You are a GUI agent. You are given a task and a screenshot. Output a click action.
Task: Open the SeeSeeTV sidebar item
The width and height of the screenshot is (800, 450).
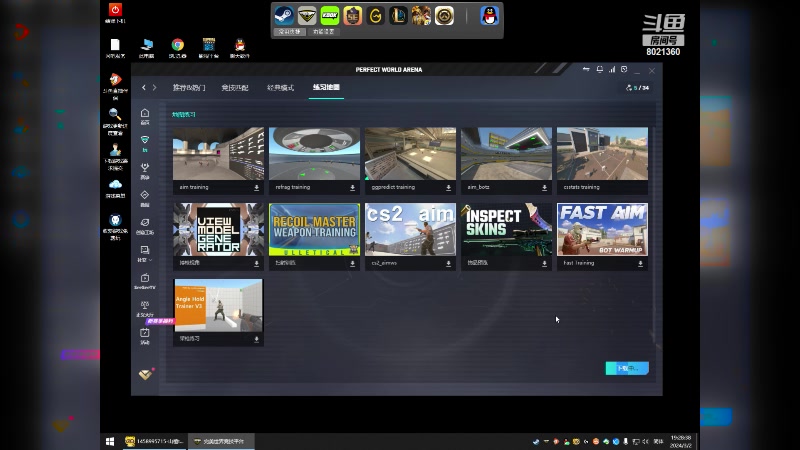click(x=145, y=281)
